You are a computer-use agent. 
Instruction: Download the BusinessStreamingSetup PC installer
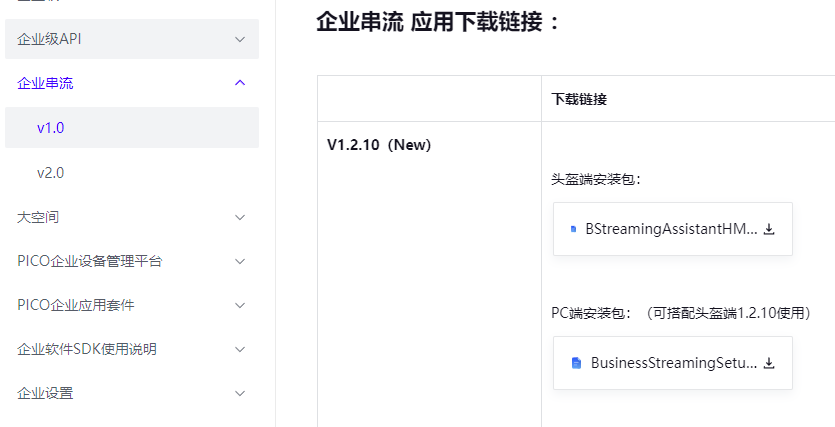coord(768,363)
